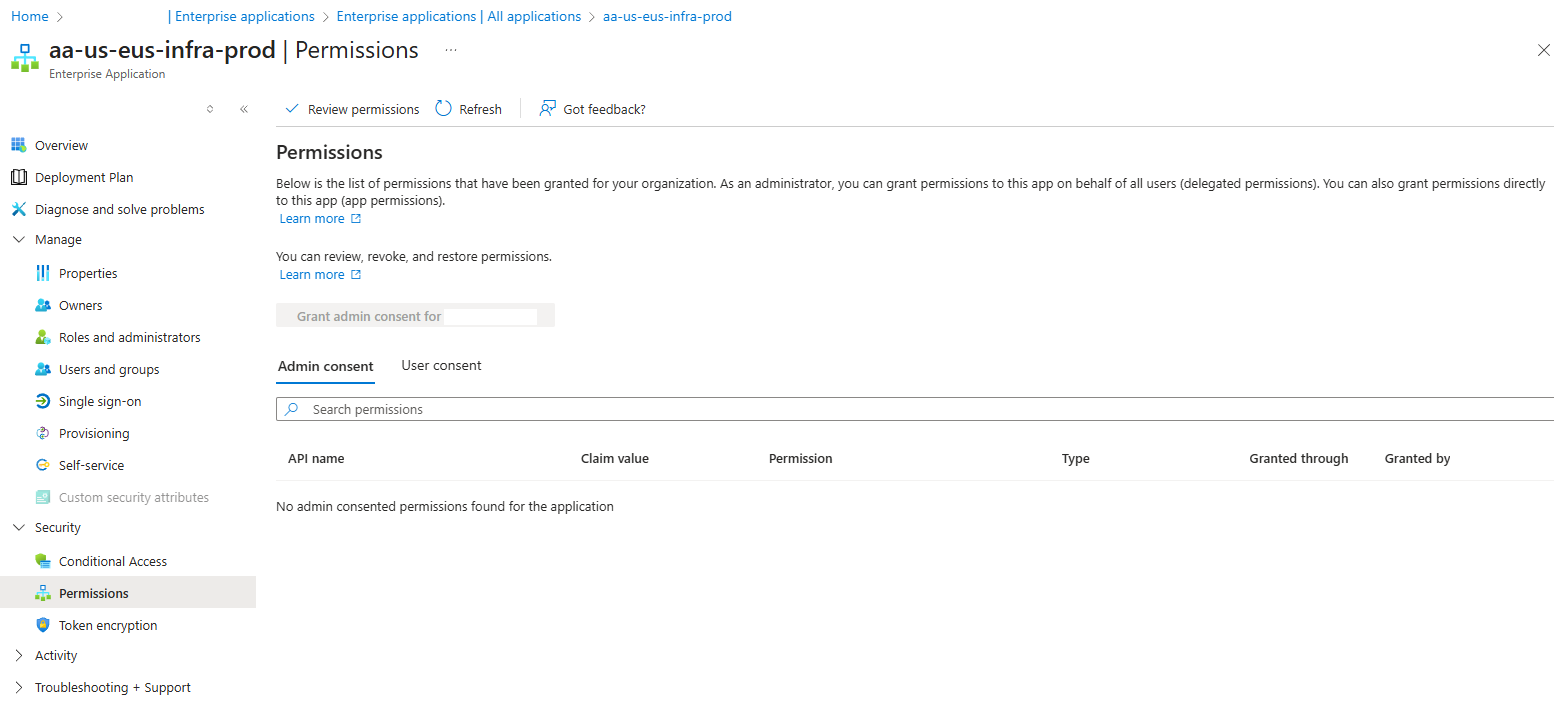Click the Home breadcrumb link
Screen dimensions: 1554x709
(29, 17)
